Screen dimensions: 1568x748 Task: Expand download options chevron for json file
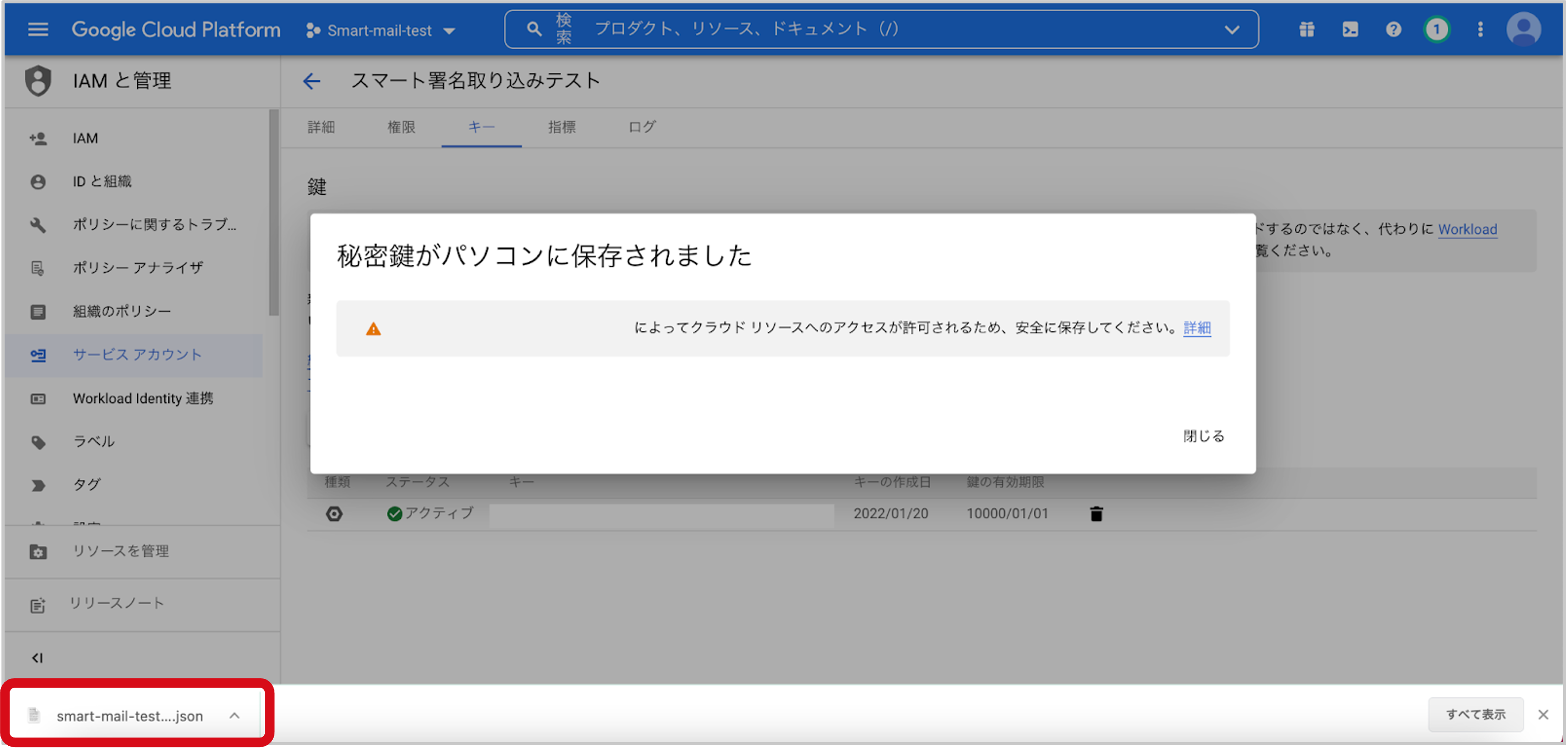234,716
